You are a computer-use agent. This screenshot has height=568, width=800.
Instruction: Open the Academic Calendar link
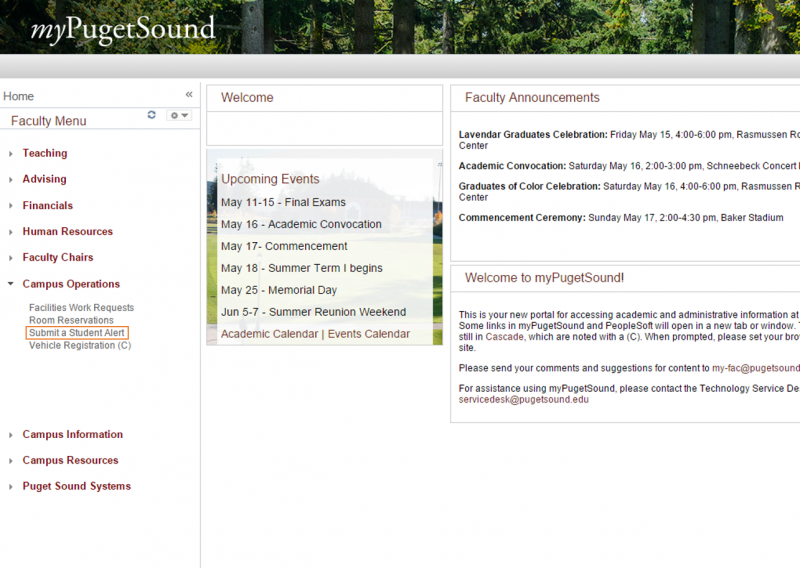point(269,334)
